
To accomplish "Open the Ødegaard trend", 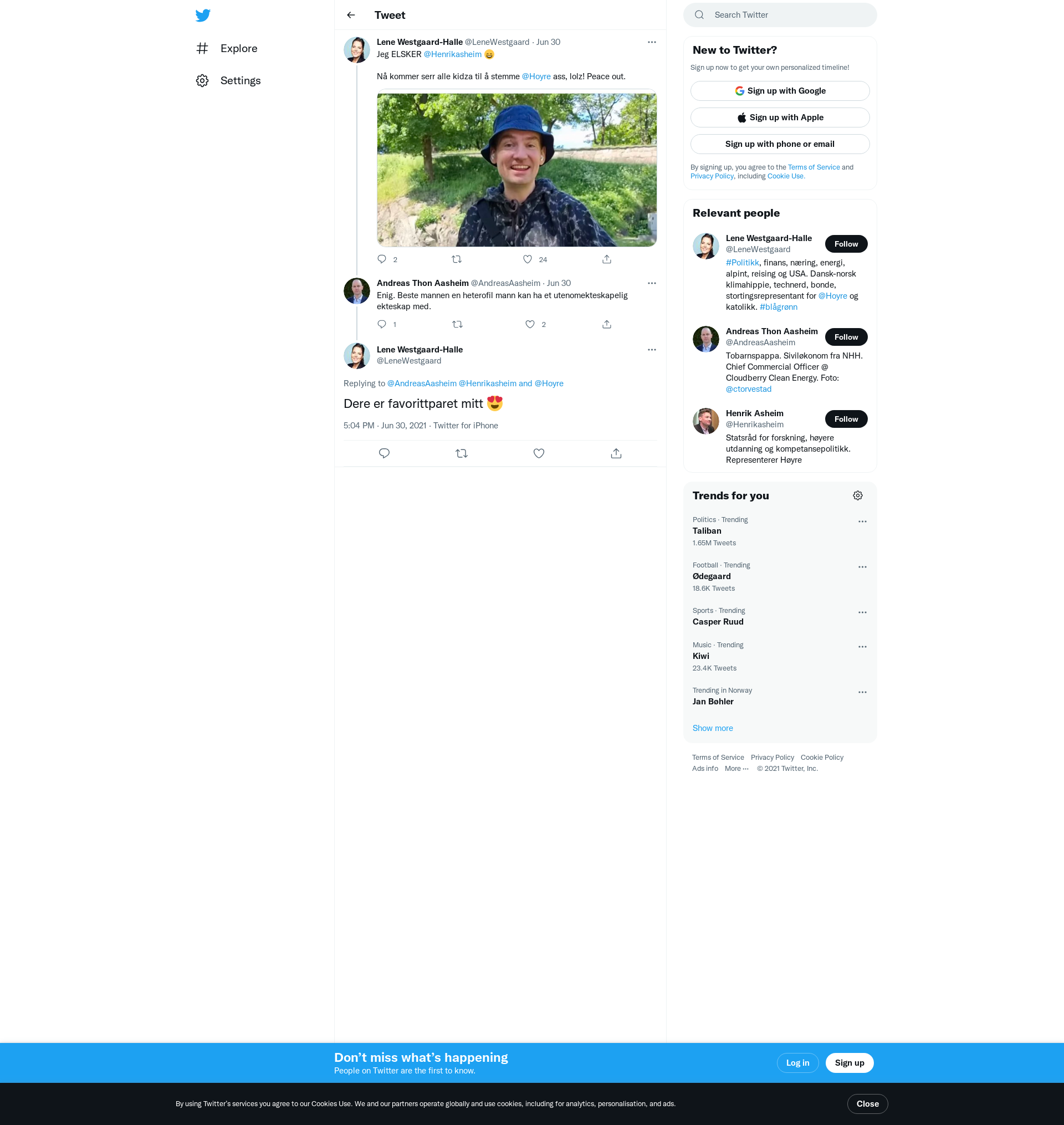I will click(x=780, y=577).
